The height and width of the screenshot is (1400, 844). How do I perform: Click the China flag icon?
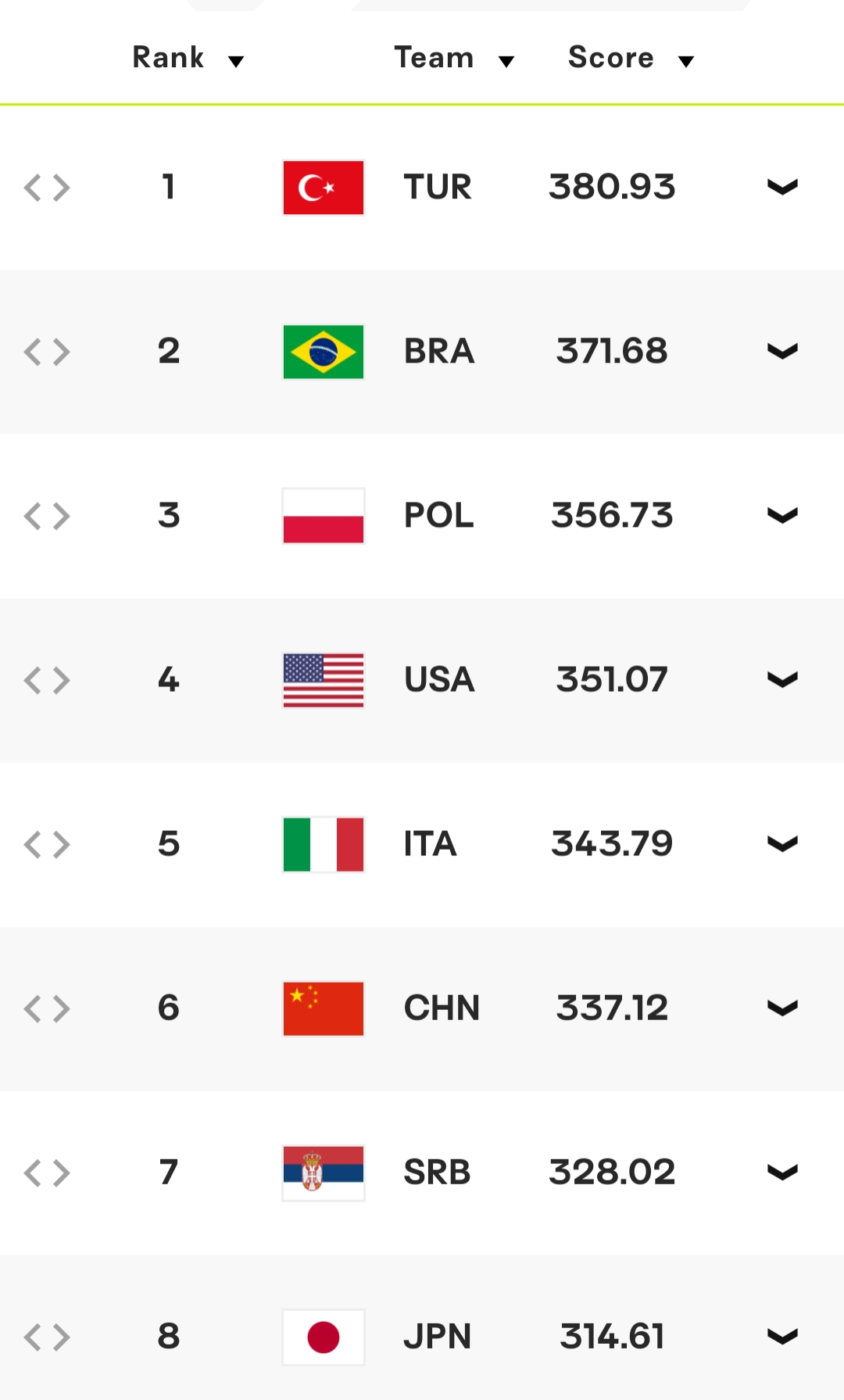click(x=323, y=1008)
